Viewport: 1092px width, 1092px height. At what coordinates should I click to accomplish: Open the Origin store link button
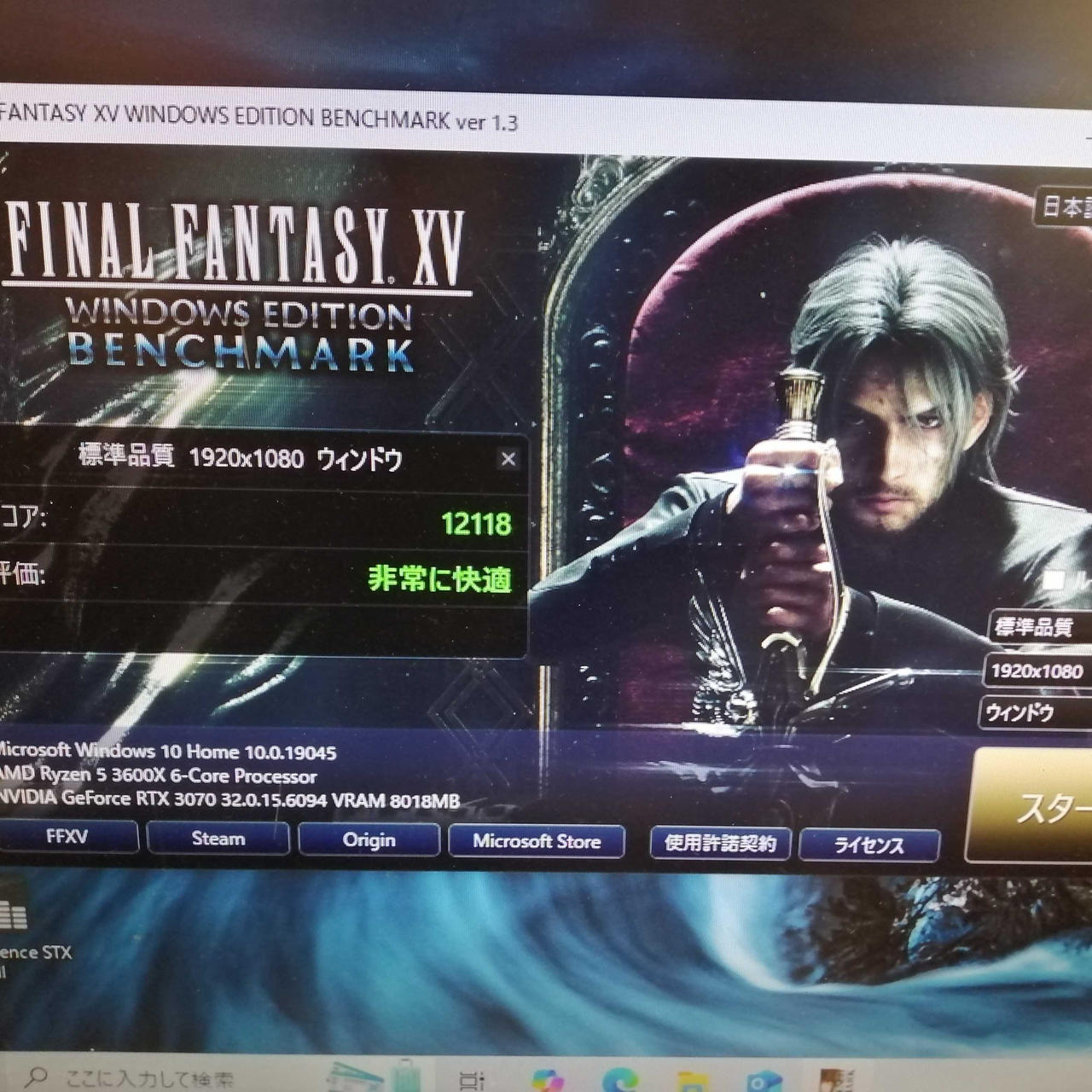369,840
